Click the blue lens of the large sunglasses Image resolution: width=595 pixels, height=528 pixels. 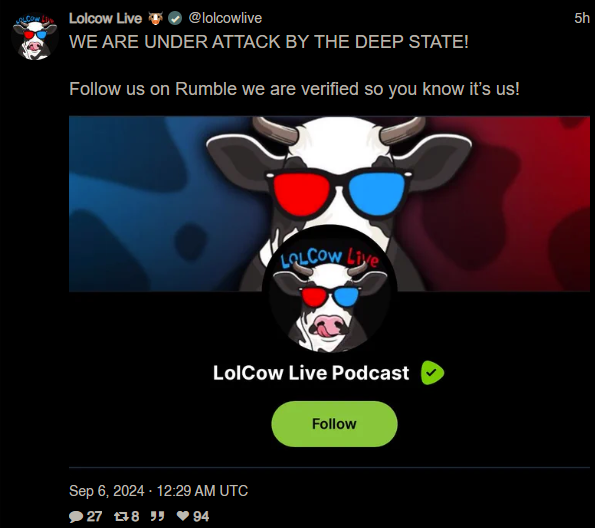[376, 193]
